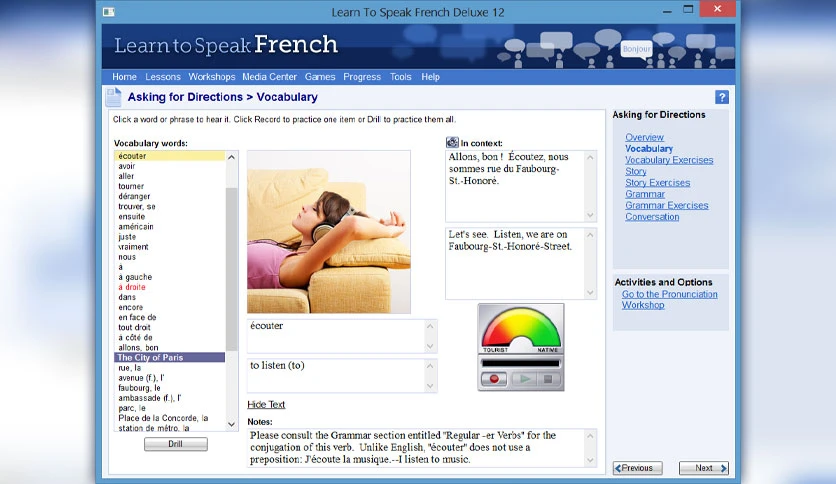Screen dimensions: 836x484
Task: Click up arrow of English context box
Action: tap(590, 235)
